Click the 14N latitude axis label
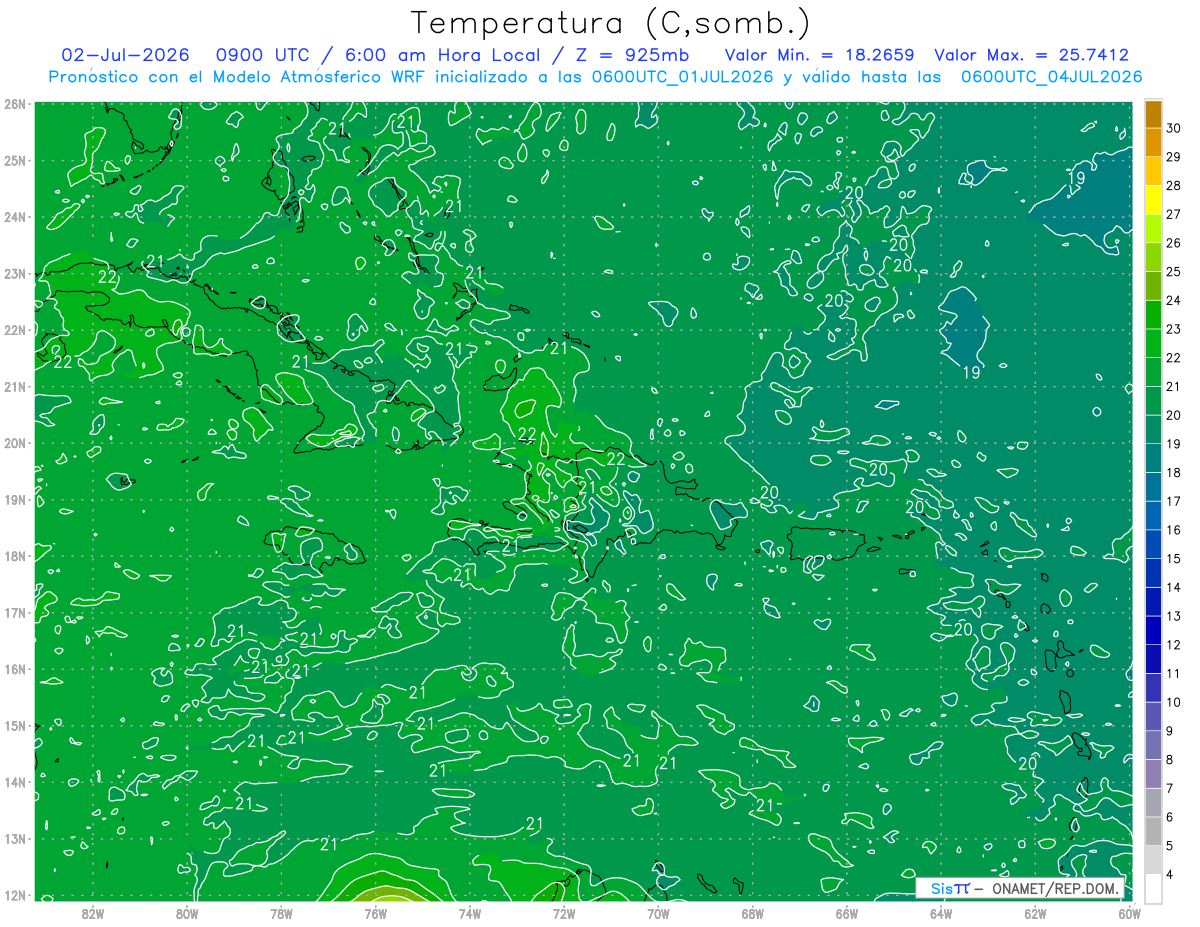Image resolution: width=1200 pixels, height=927 pixels. tap(14, 782)
